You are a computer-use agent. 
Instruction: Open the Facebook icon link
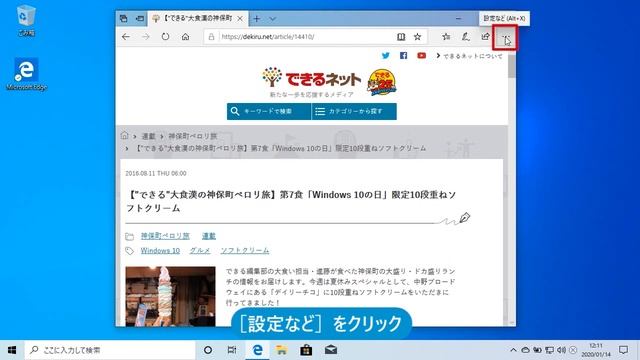(403, 56)
